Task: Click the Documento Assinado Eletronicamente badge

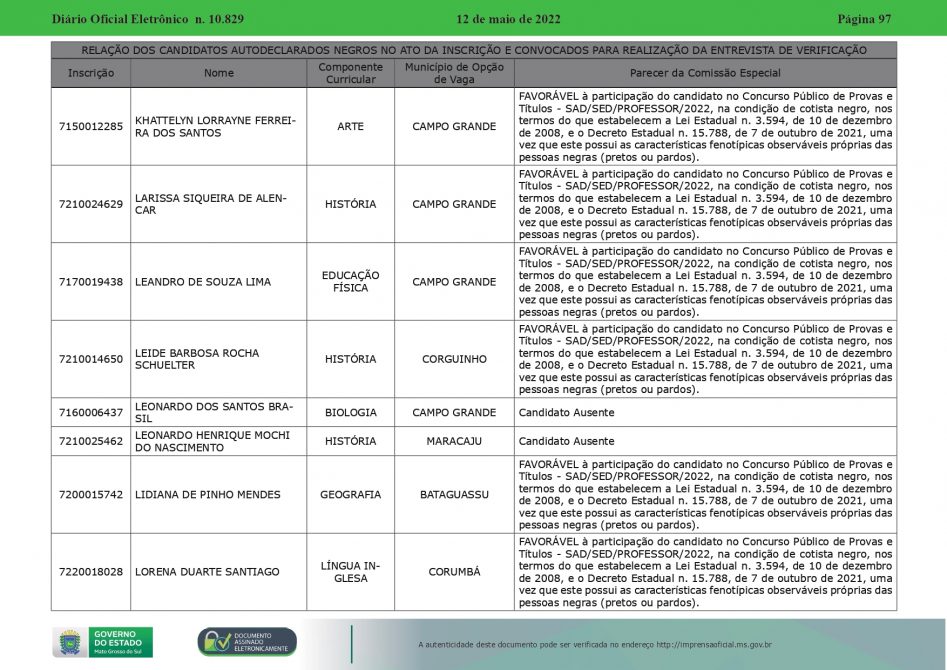Action: click(x=247, y=642)
